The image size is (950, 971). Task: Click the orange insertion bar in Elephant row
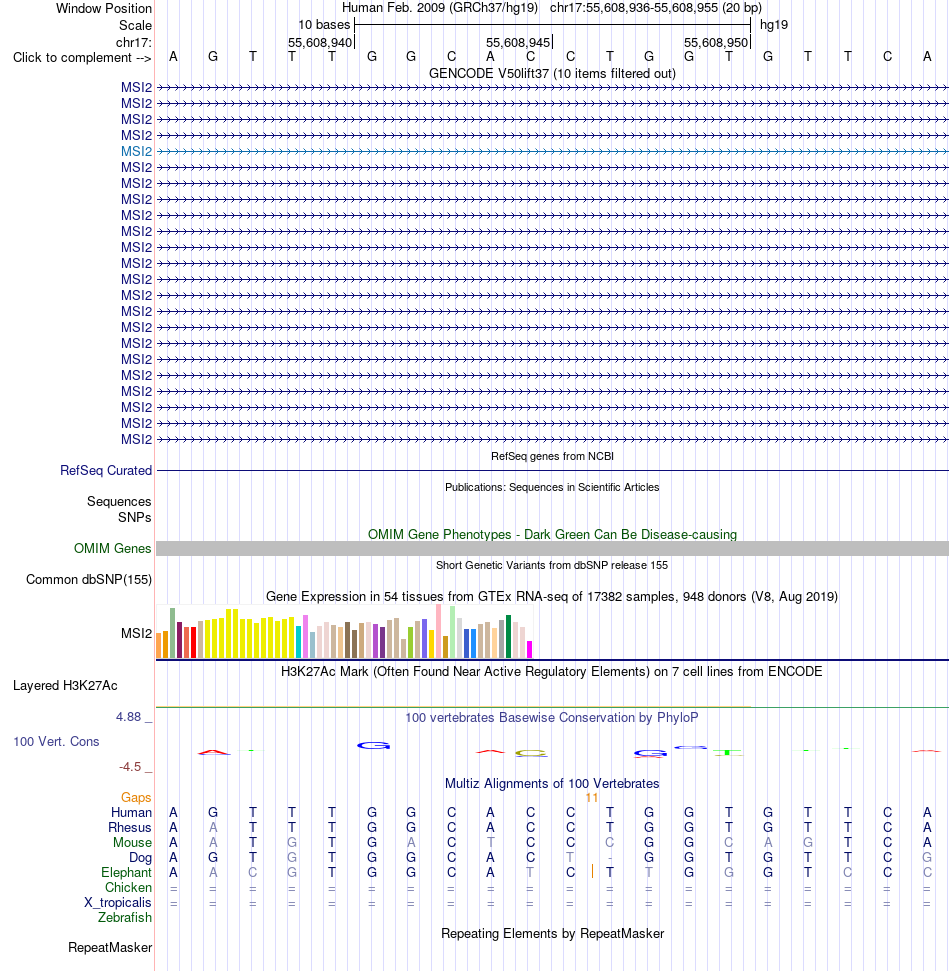click(x=592, y=871)
